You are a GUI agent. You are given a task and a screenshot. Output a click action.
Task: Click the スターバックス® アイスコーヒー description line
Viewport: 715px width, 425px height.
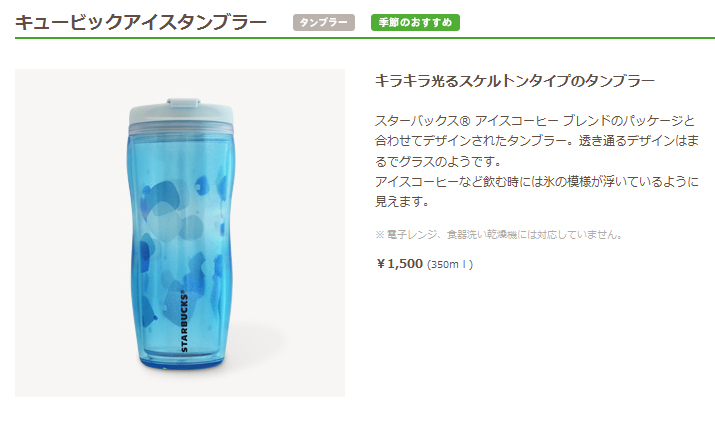(x=534, y=121)
